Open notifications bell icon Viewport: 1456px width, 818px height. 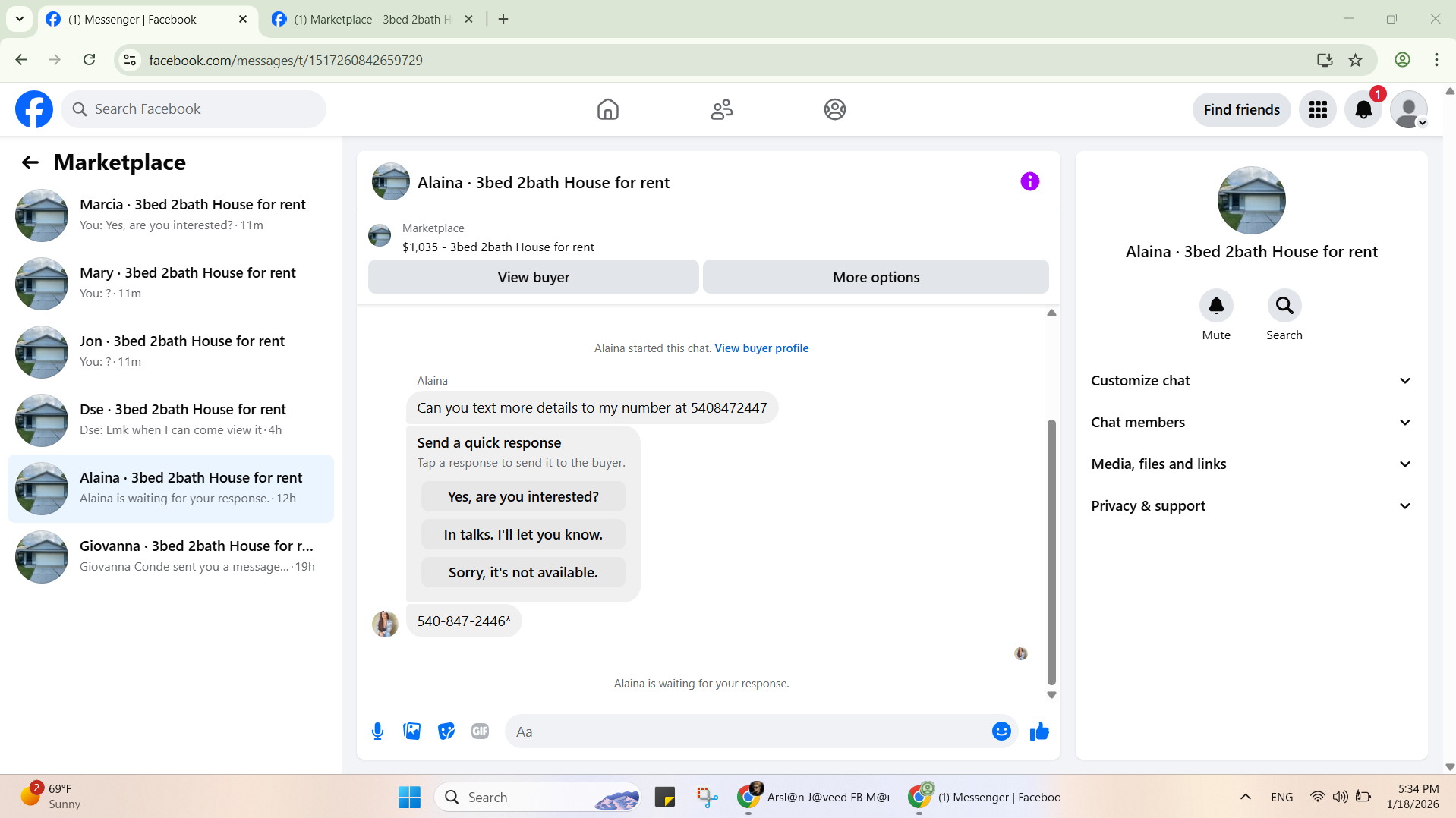pyautogui.click(x=1363, y=109)
